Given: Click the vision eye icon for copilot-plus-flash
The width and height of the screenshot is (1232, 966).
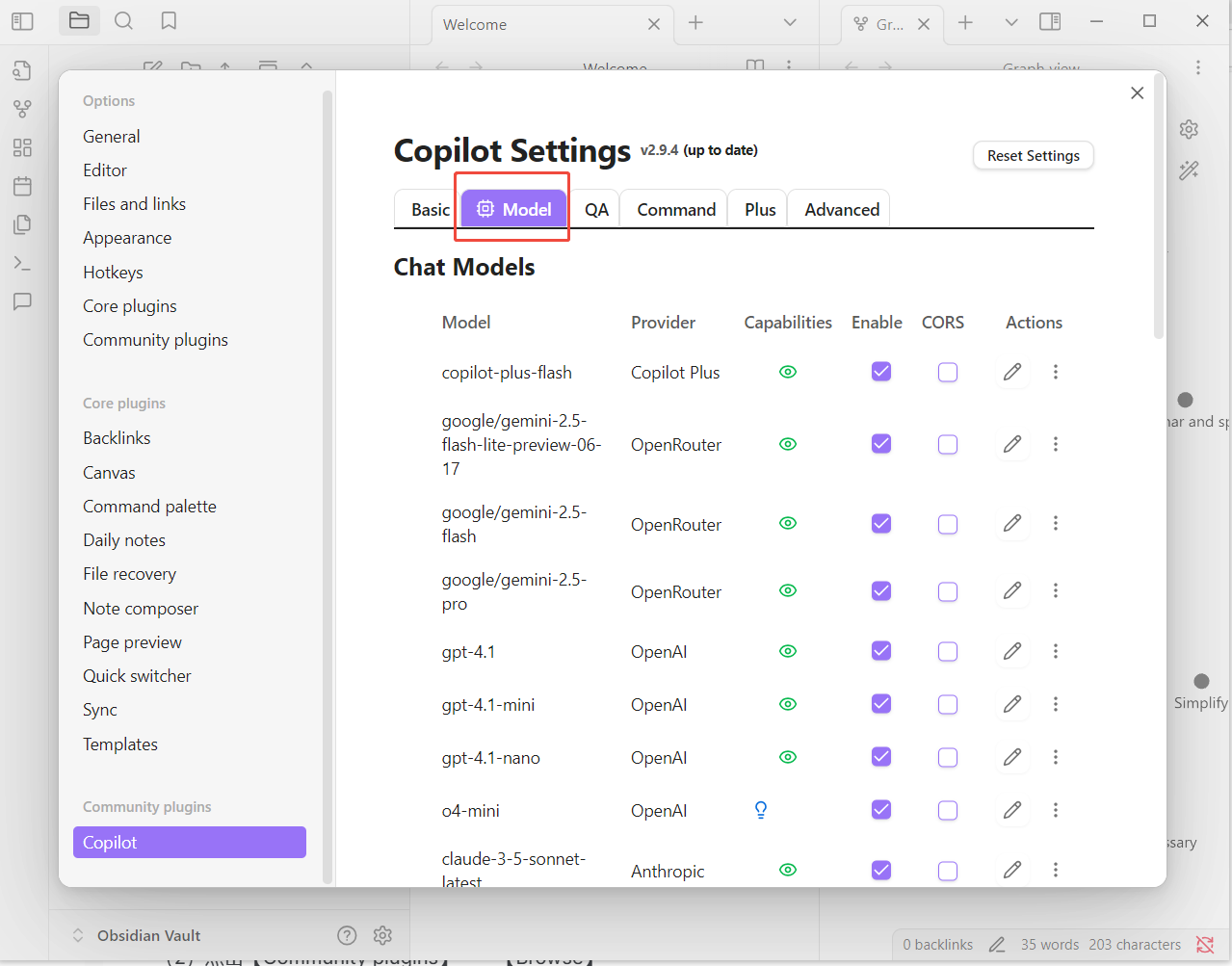Looking at the screenshot, I should 788,372.
